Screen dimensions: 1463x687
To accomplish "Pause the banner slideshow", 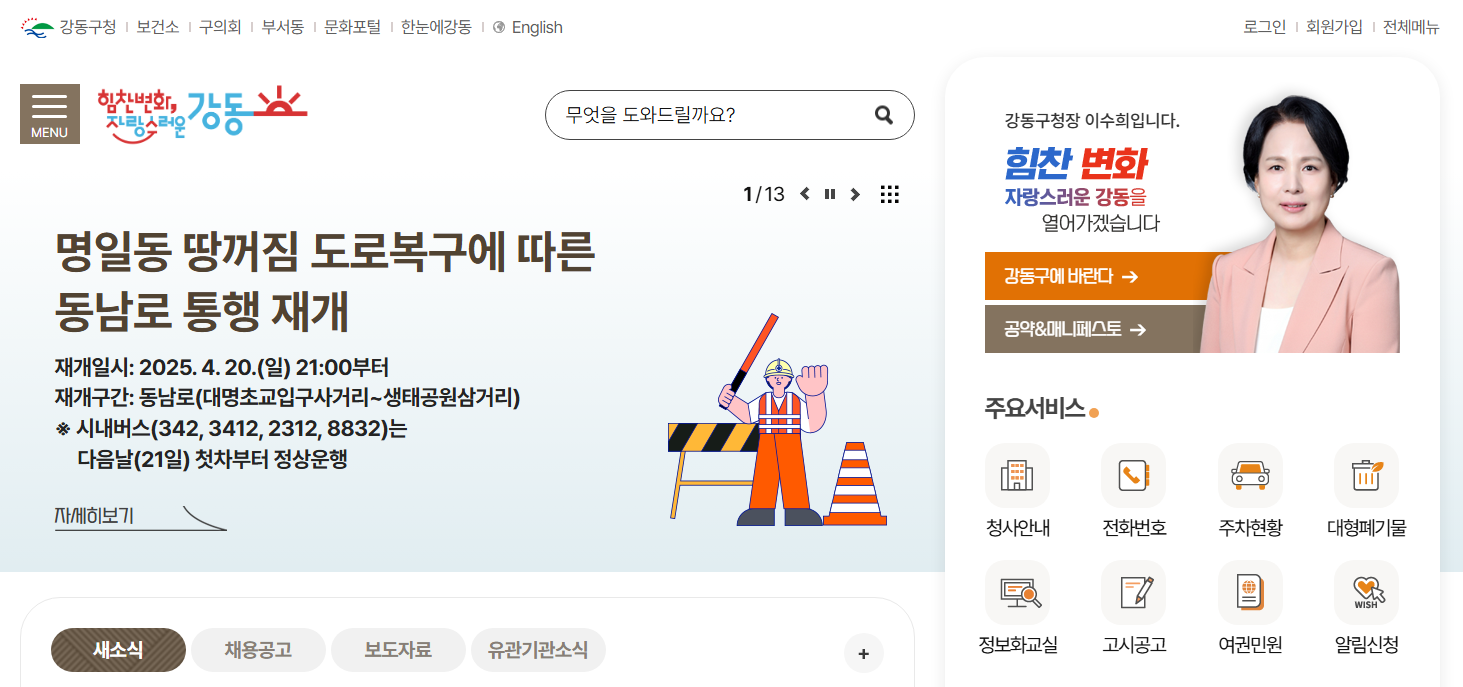I will pyautogui.click(x=830, y=195).
